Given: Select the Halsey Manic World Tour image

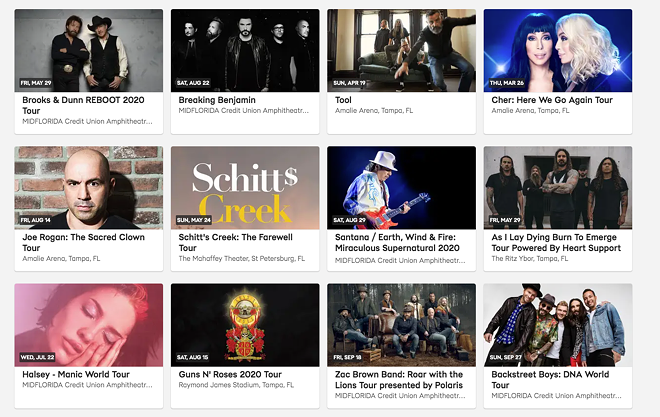Looking at the screenshot, I should pyautogui.click(x=88, y=325).
